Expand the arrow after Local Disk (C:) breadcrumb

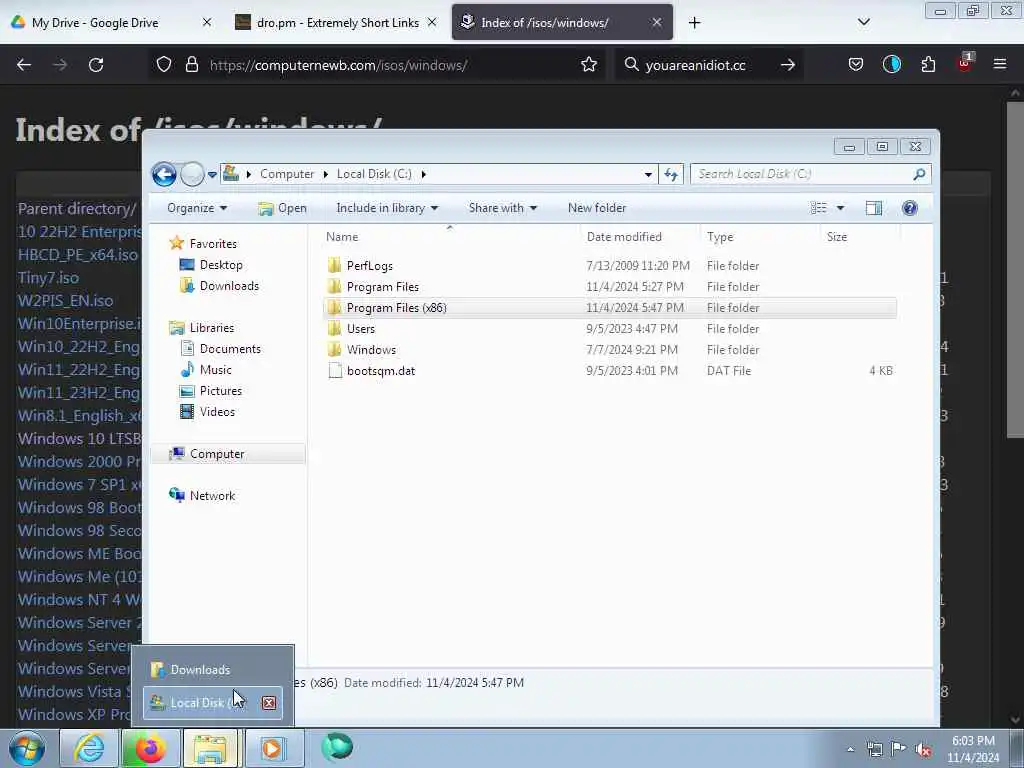pyautogui.click(x=424, y=174)
